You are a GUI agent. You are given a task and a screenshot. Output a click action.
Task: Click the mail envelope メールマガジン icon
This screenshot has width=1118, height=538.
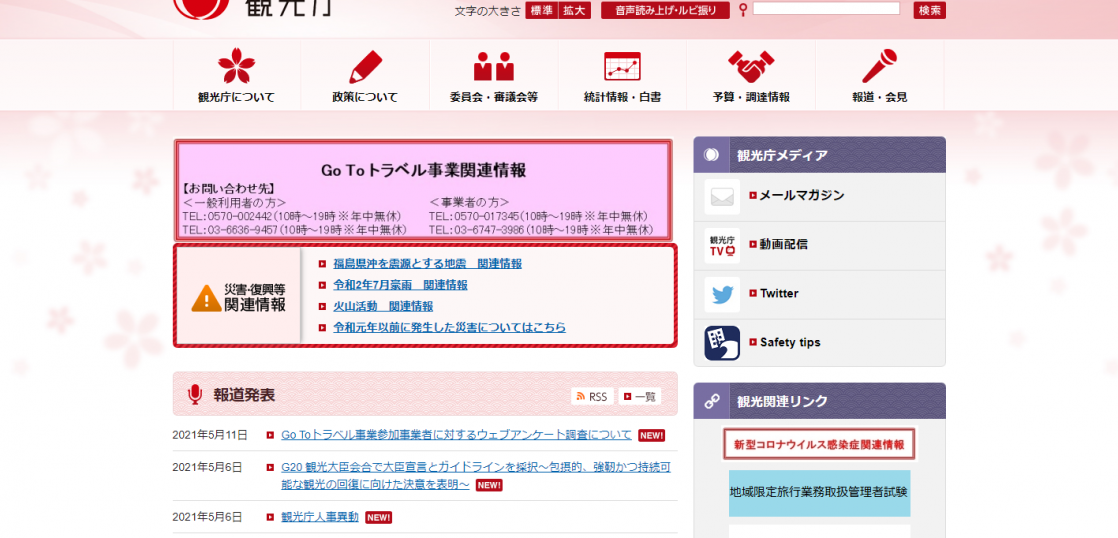[721, 196]
